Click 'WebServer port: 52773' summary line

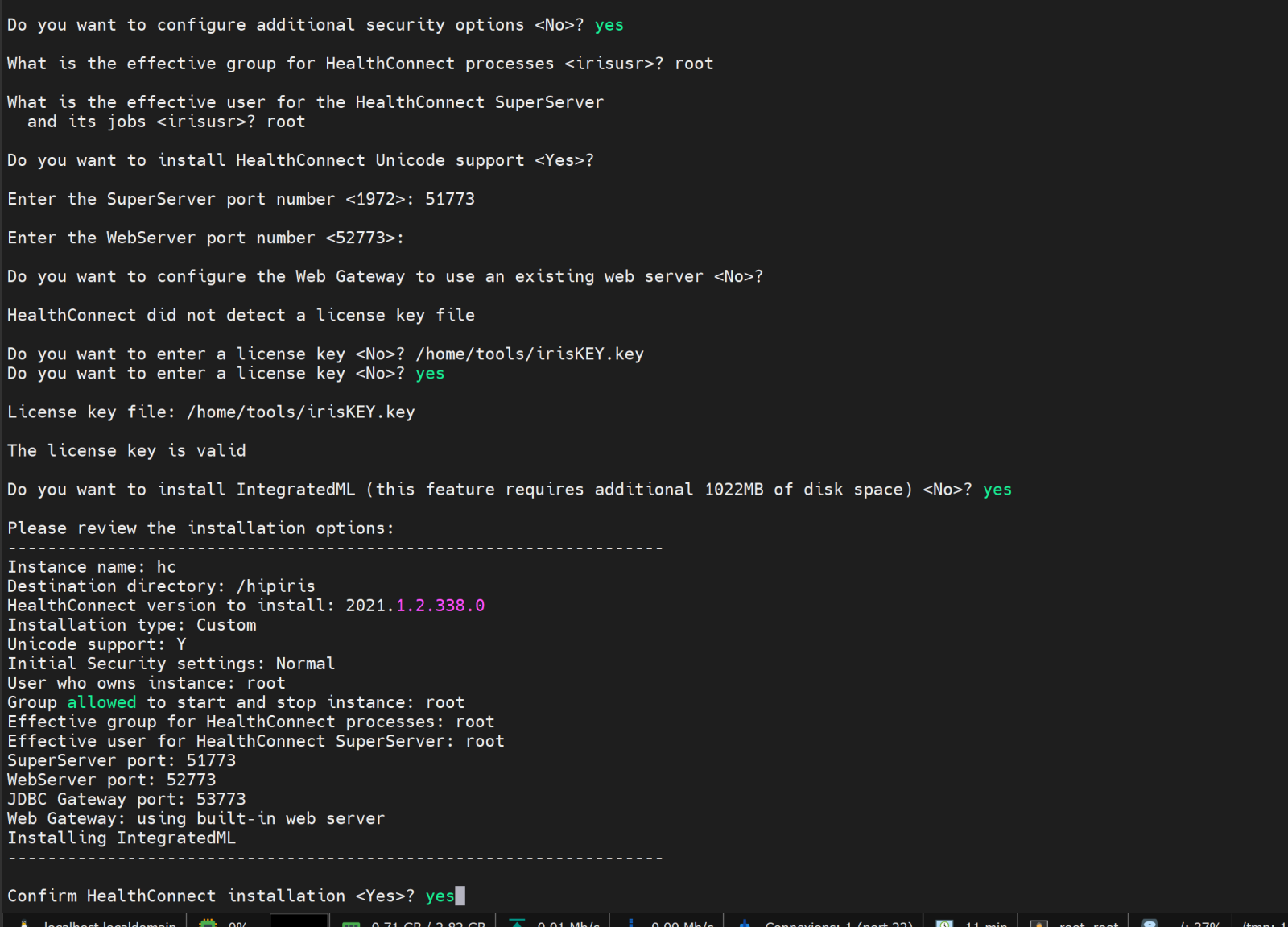click(x=112, y=780)
